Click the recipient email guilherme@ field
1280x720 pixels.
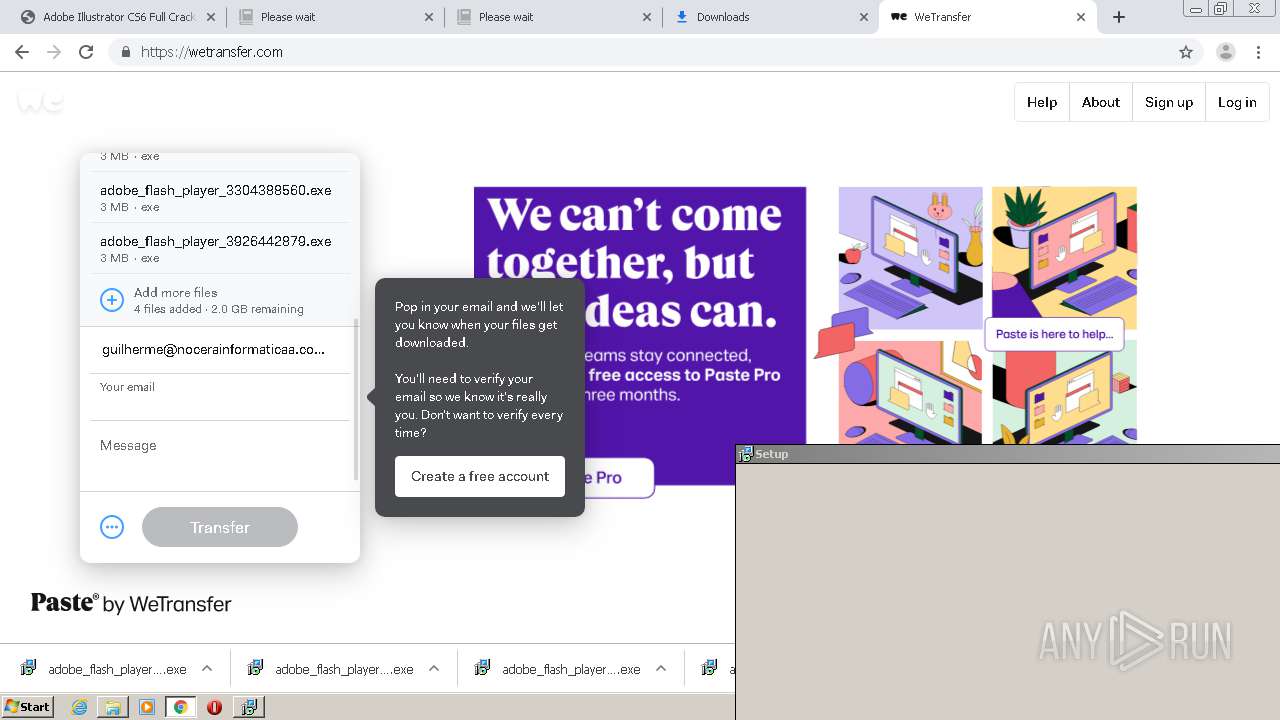coord(213,349)
